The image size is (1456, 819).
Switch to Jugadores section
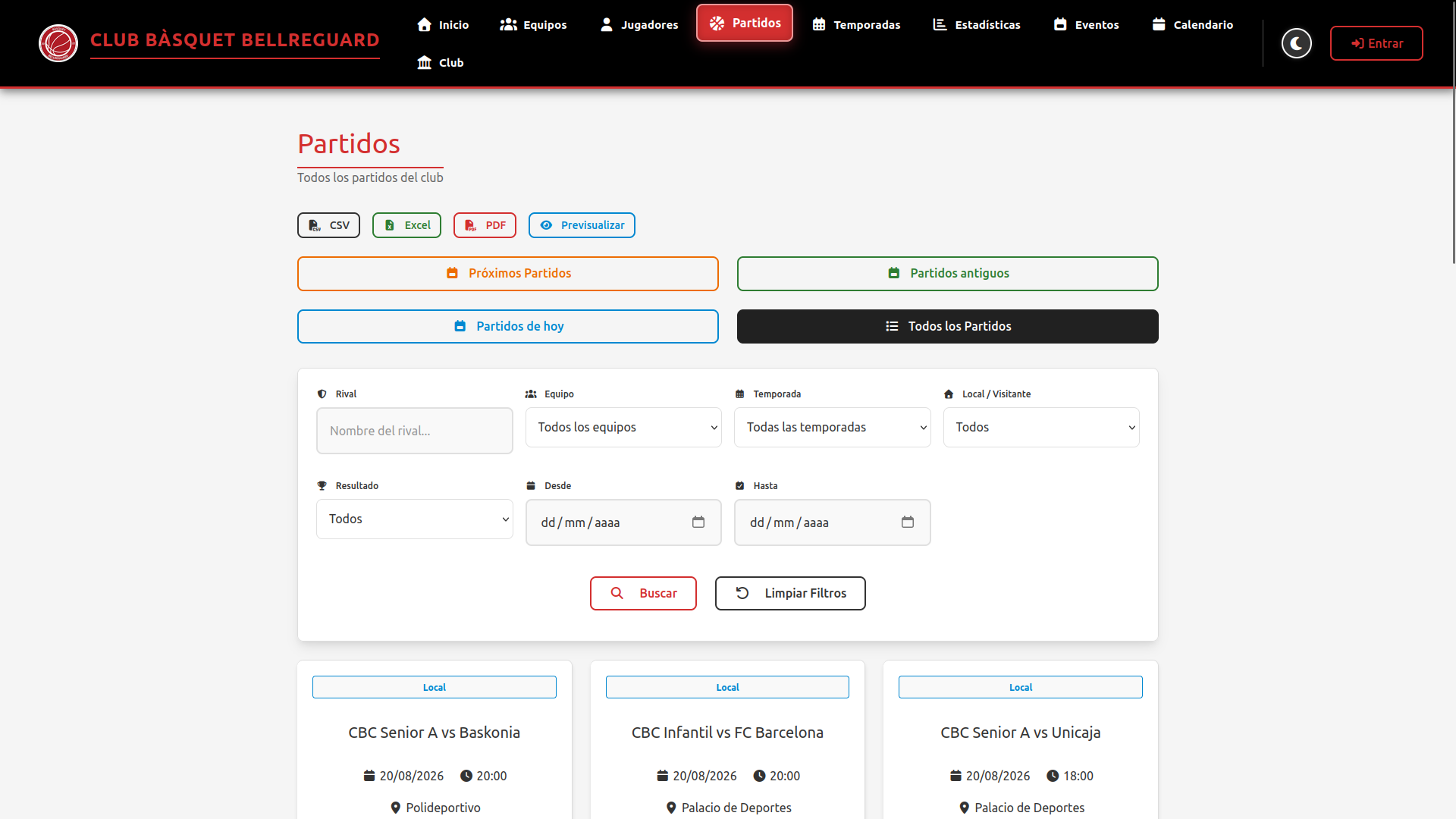coord(639,24)
